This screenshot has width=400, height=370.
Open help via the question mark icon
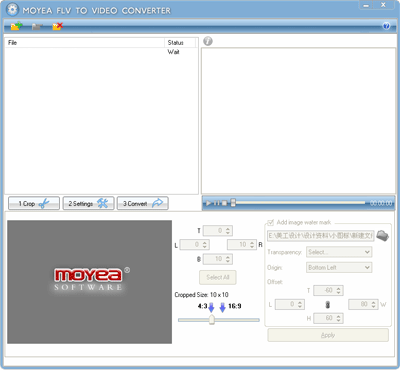[386, 26]
